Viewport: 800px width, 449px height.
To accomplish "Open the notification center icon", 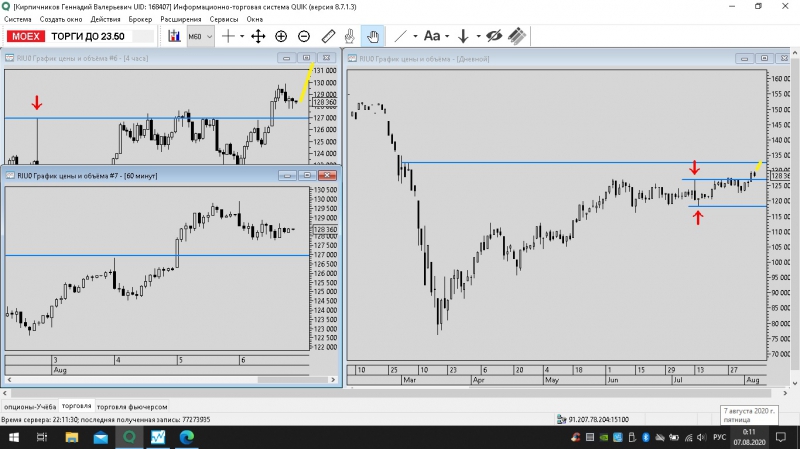I will tap(781, 437).
